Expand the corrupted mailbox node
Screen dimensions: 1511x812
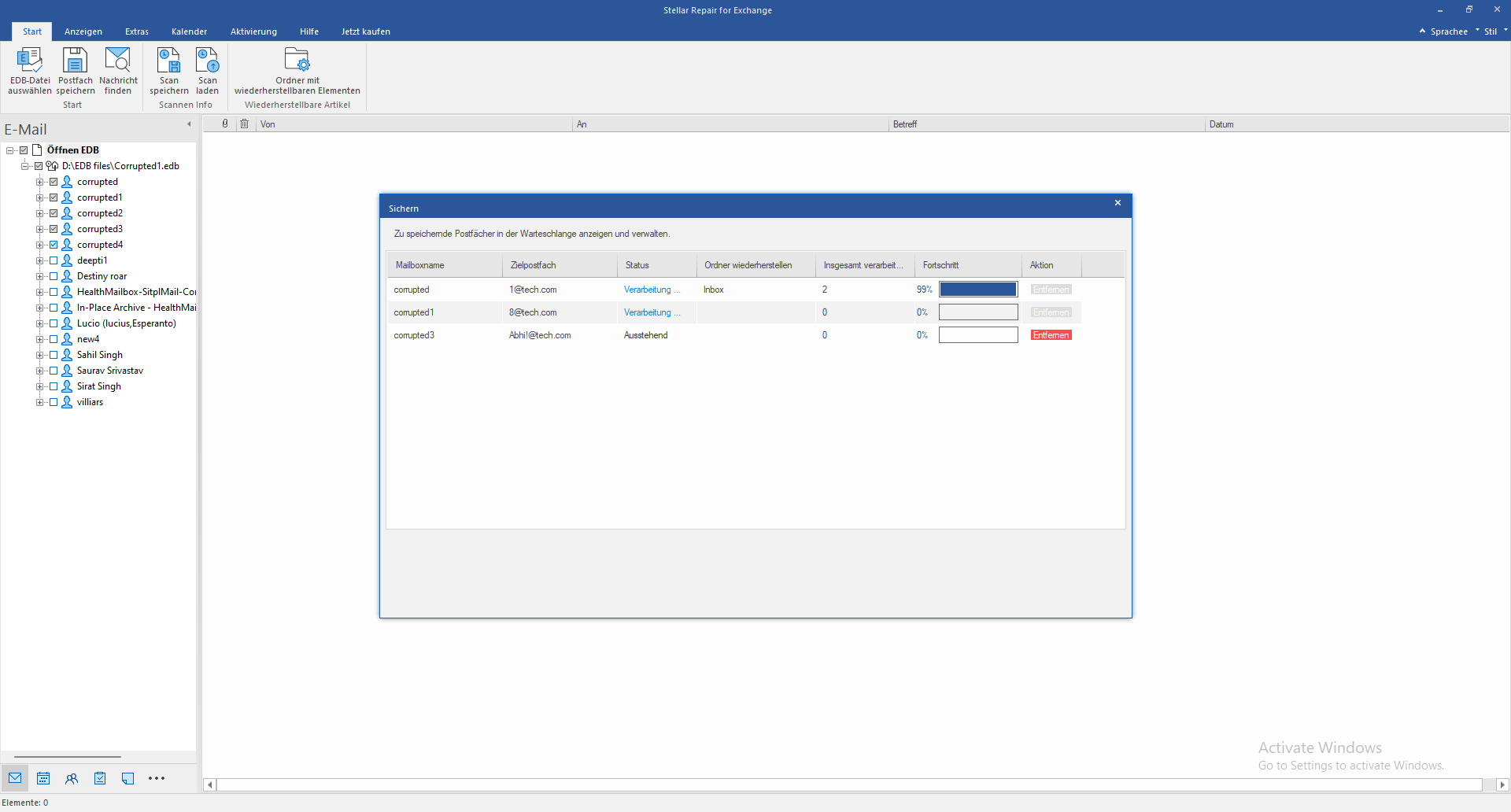pyautogui.click(x=39, y=182)
